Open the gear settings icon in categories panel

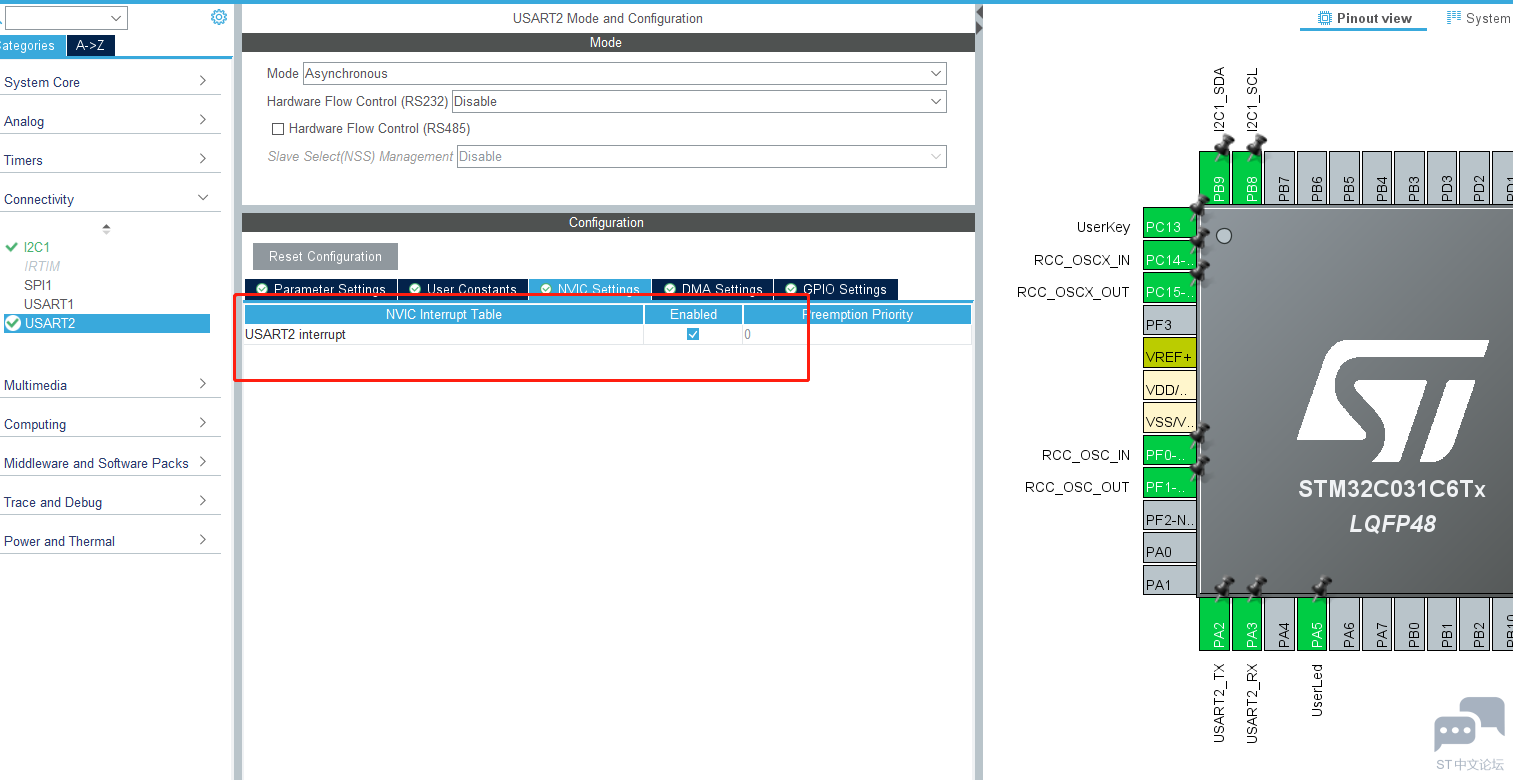point(219,17)
